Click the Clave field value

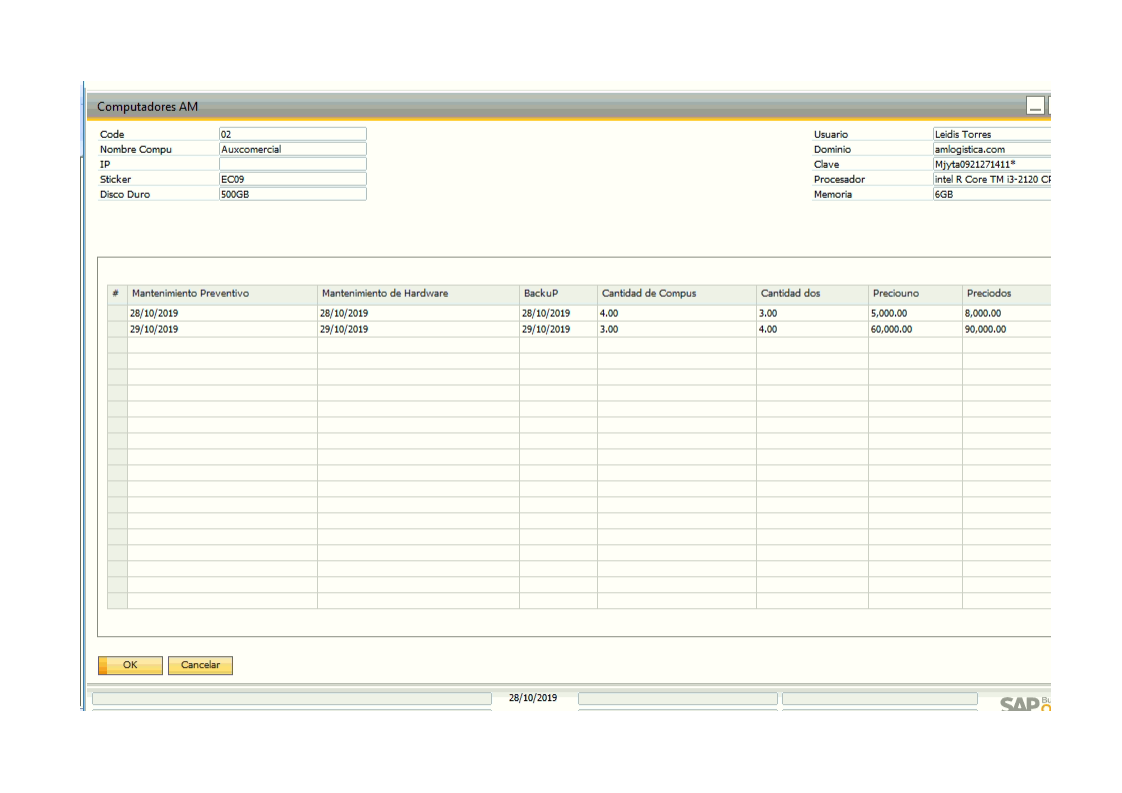992,164
